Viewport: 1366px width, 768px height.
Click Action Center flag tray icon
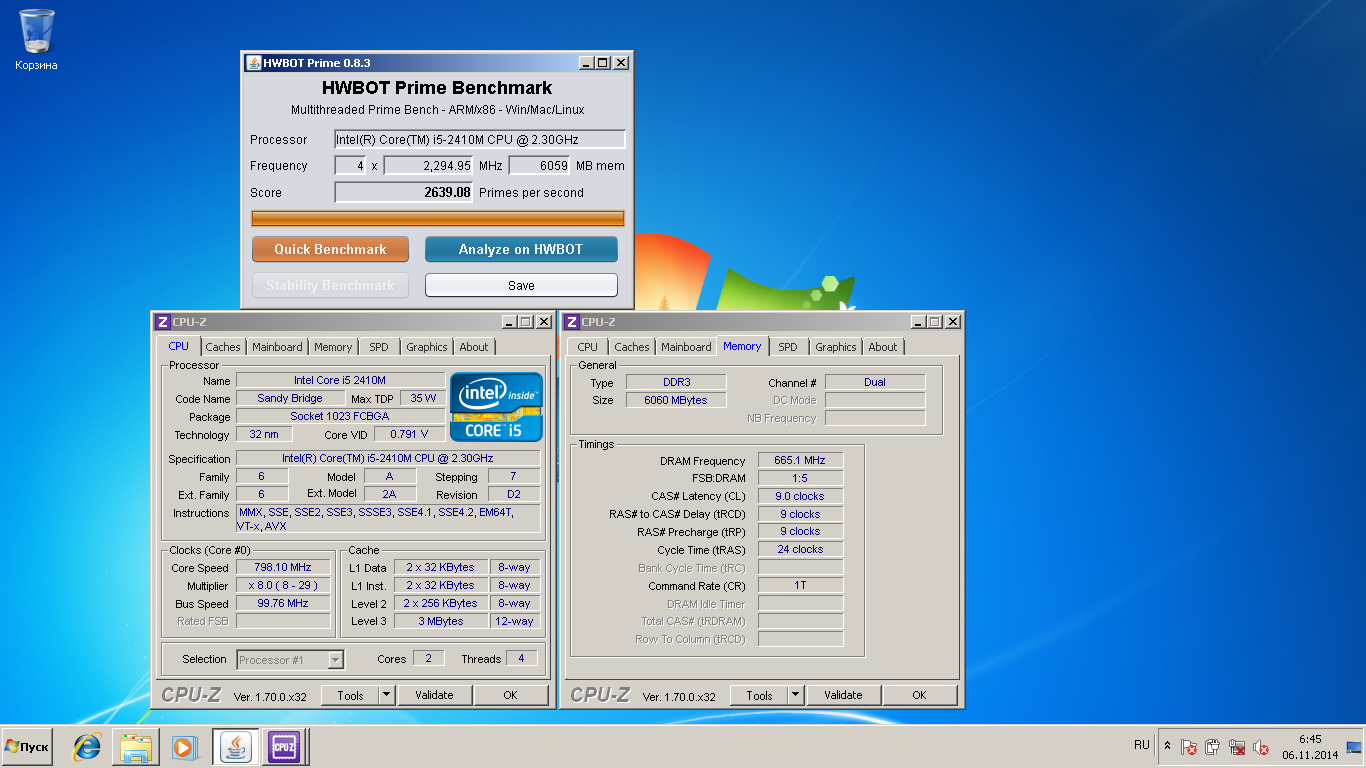(1189, 747)
